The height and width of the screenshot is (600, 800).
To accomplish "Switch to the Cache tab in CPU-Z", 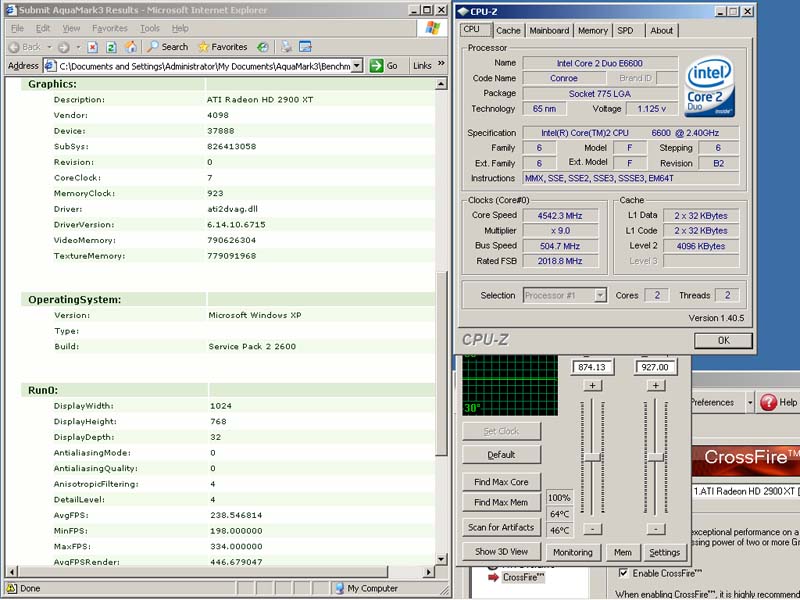I will (x=508, y=31).
